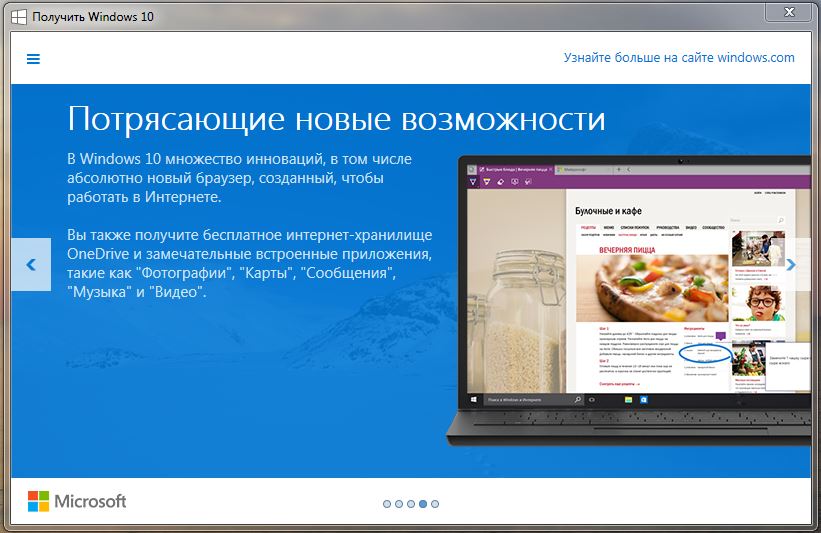Select the fourth (active) slide indicator dot

[423, 504]
